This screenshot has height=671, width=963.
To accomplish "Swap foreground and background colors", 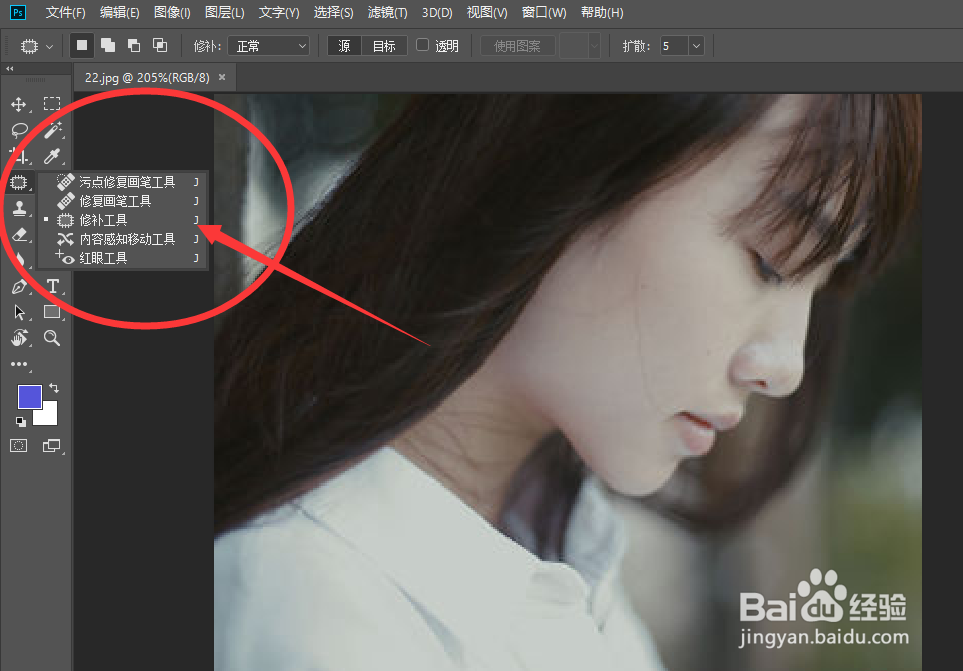I will click(54, 388).
